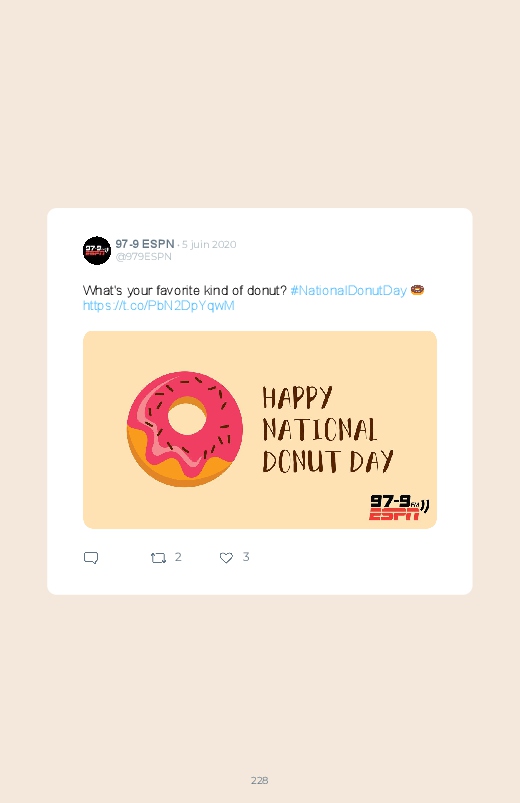Screen dimensions: 520x803
Task: Click the pink frosted donut illustration
Action: point(185,429)
